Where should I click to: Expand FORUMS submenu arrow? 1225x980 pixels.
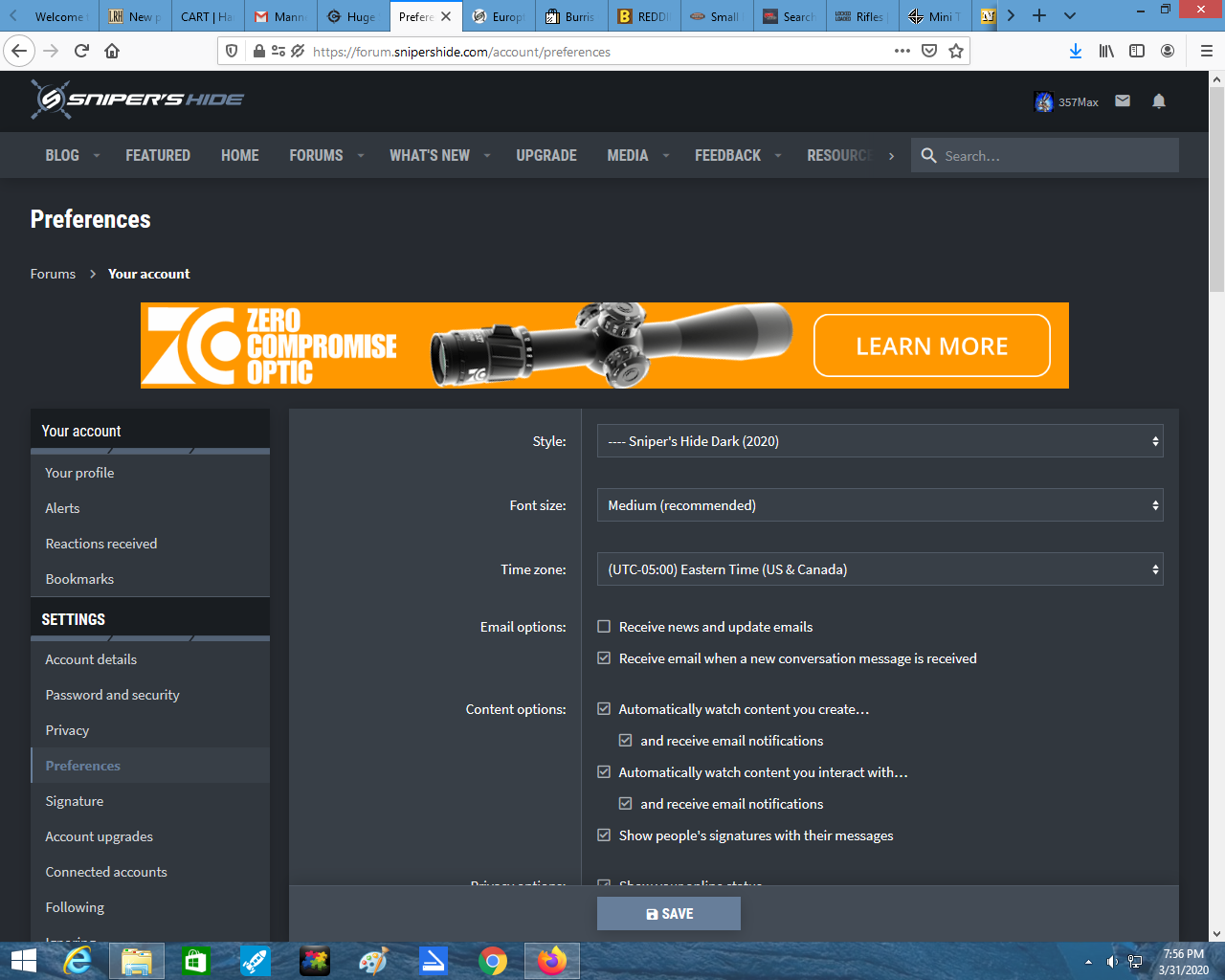click(x=361, y=156)
